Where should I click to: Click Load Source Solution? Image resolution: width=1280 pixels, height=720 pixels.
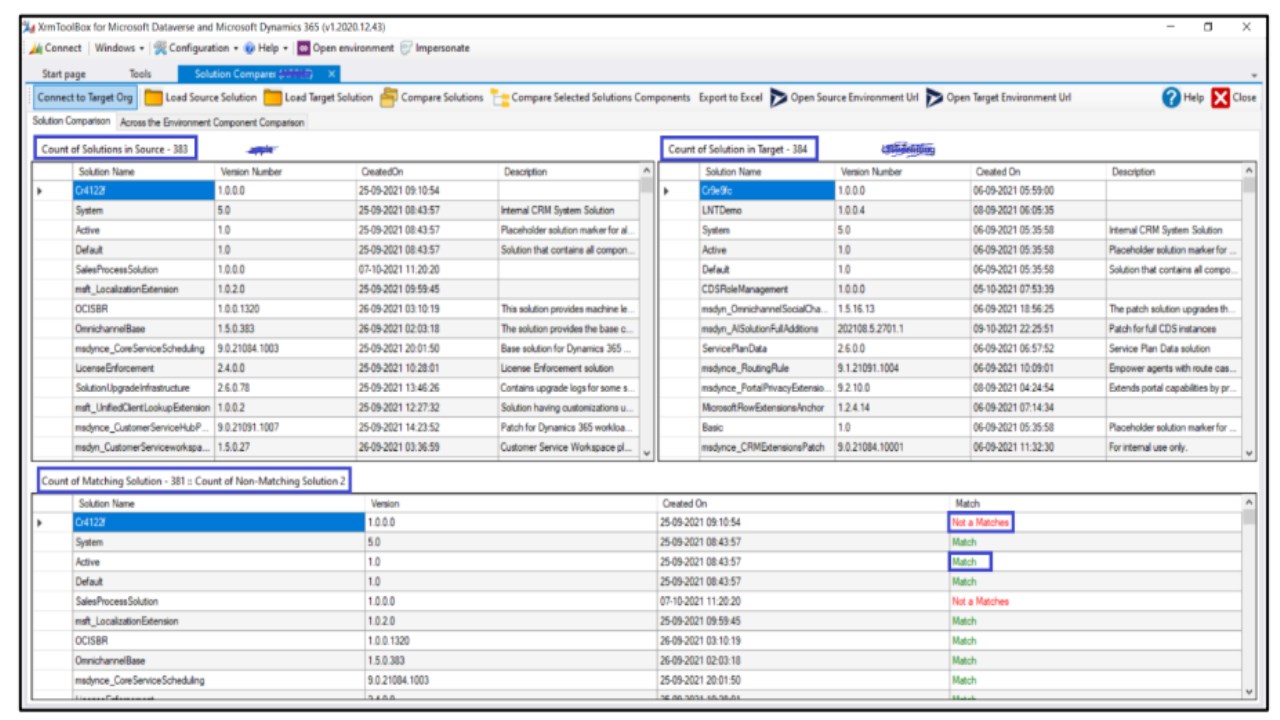point(201,98)
